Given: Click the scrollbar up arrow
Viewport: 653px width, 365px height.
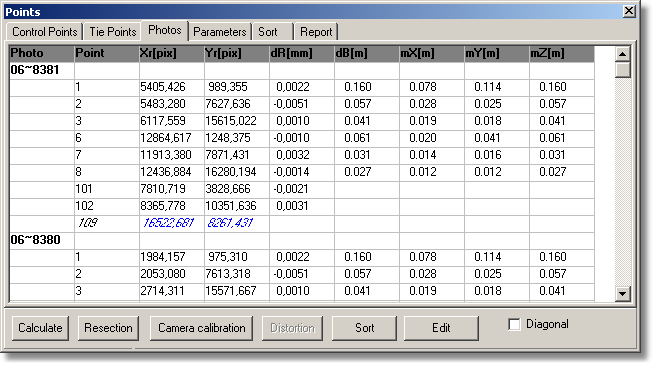Looking at the screenshot, I should pyautogui.click(x=623, y=54).
